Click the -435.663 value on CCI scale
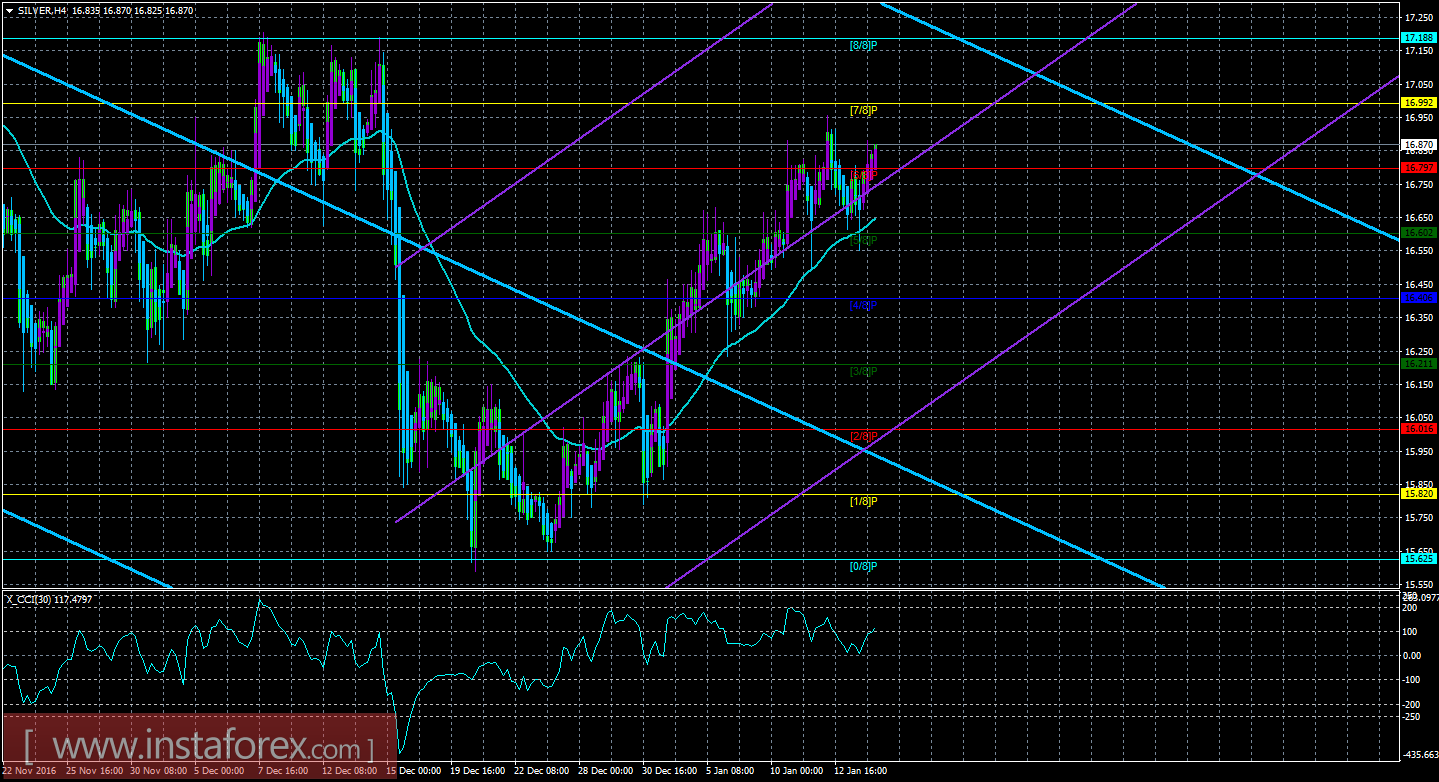This screenshot has width=1439, height=782. pos(1419,755)
